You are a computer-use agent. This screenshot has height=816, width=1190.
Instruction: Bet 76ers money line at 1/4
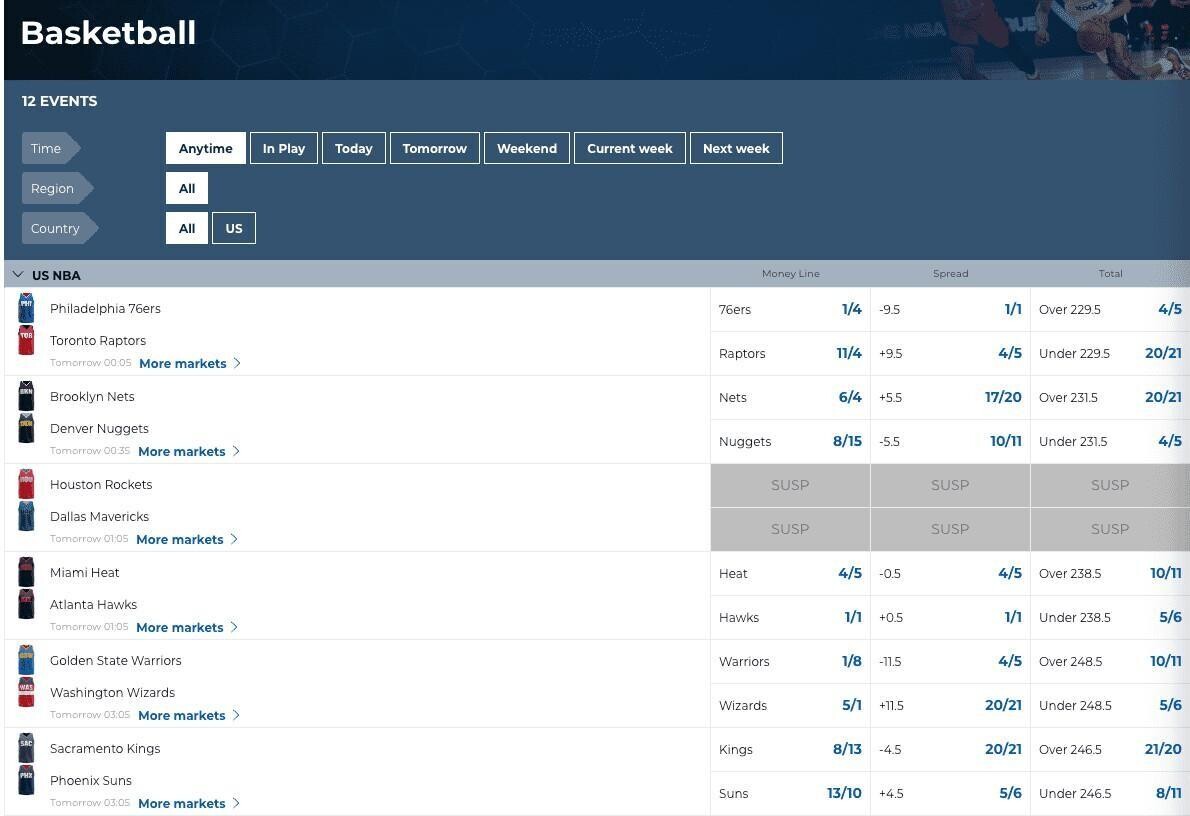pyautogui.click(x=790, y=310)
